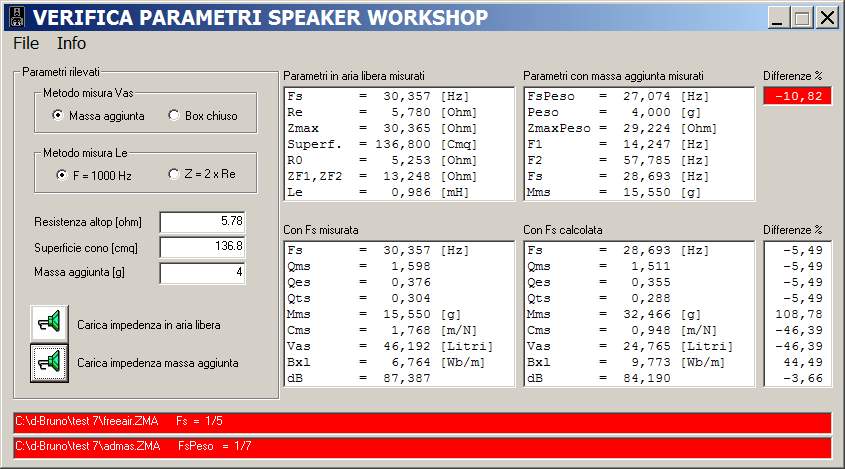Viewport: 845px width, 469px height.
Task: Click Vas = 24,765 Litri row
Action: [630, 346]
